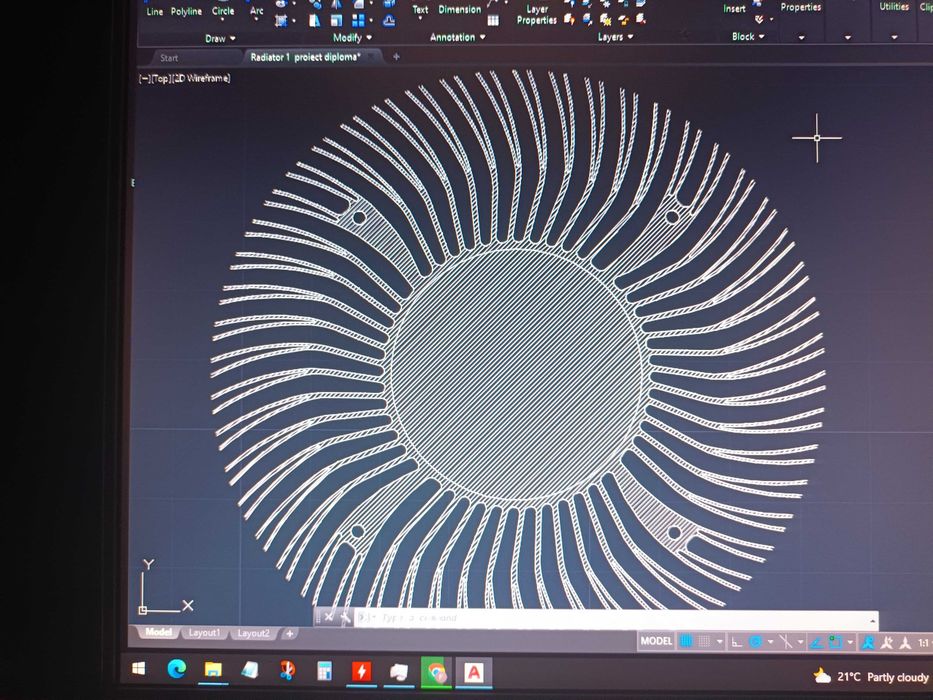Expand the Layers panel
Image resolution: width=933 pixels, height=700 pixels.
point(615,37)
